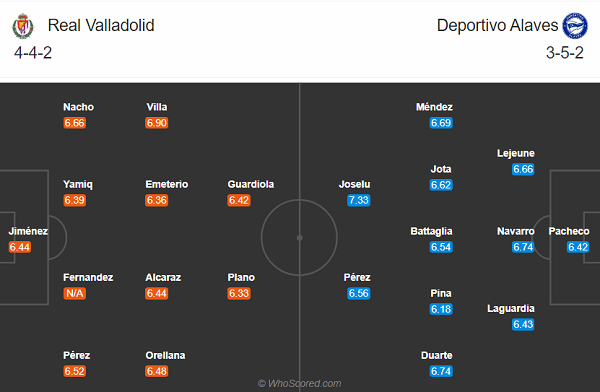Screen dimensions: 600x392
Task: Select Villa's 6.90 rating badge
Action: (157, 123)
